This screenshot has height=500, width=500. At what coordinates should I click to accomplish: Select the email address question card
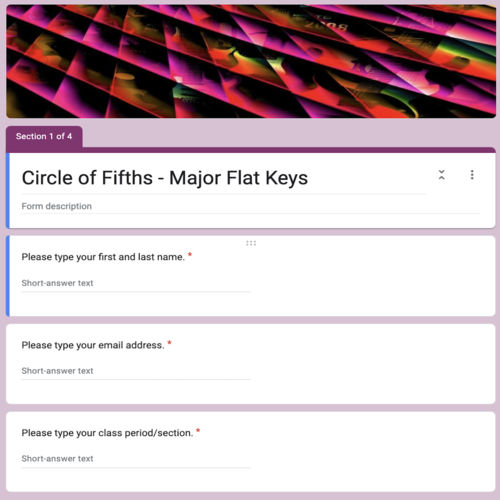click(x=251, y=364)
